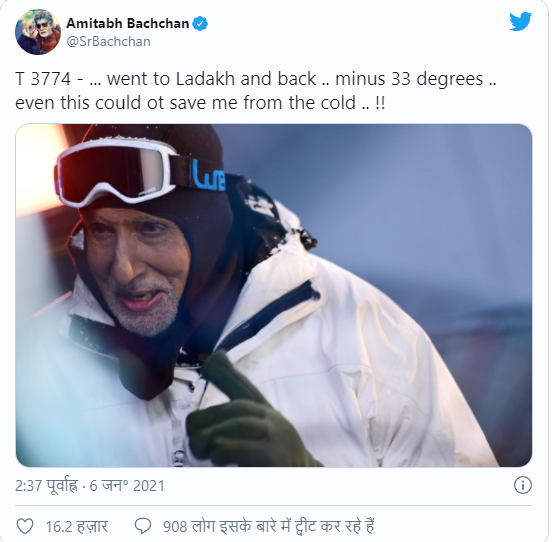Click the Twitter bird logo
Screen dimensions: 552x542
(x=520, y=21)
